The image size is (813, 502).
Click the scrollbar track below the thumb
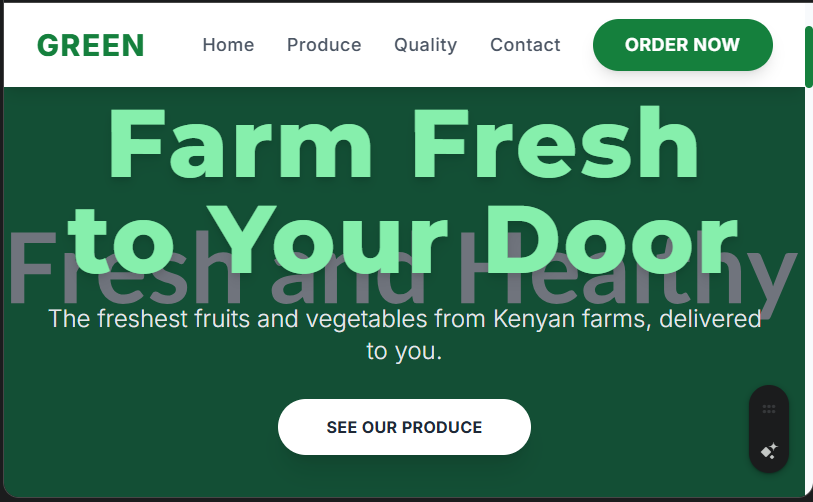[809, 290]
